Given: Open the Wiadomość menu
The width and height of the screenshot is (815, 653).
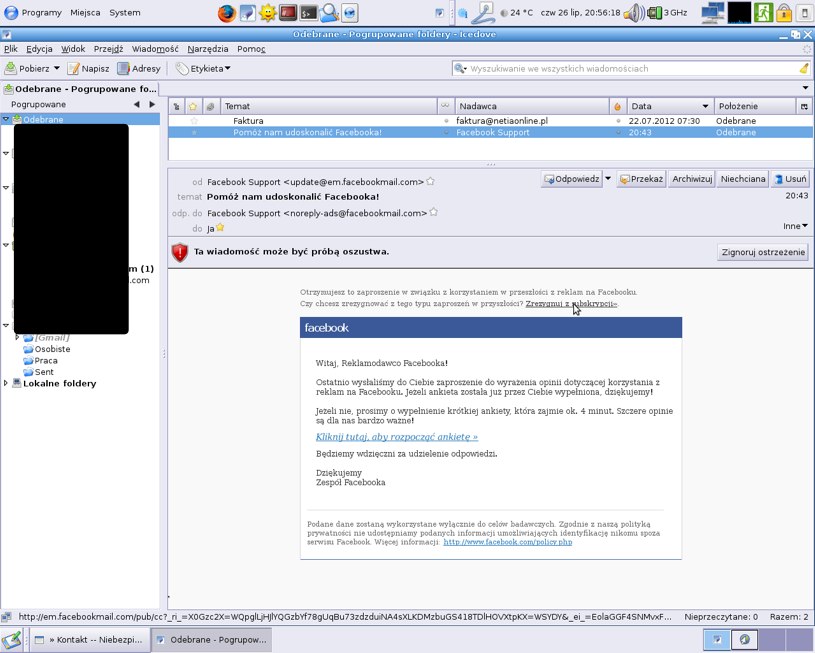Looking at the screenshot, I should (155, 49).
